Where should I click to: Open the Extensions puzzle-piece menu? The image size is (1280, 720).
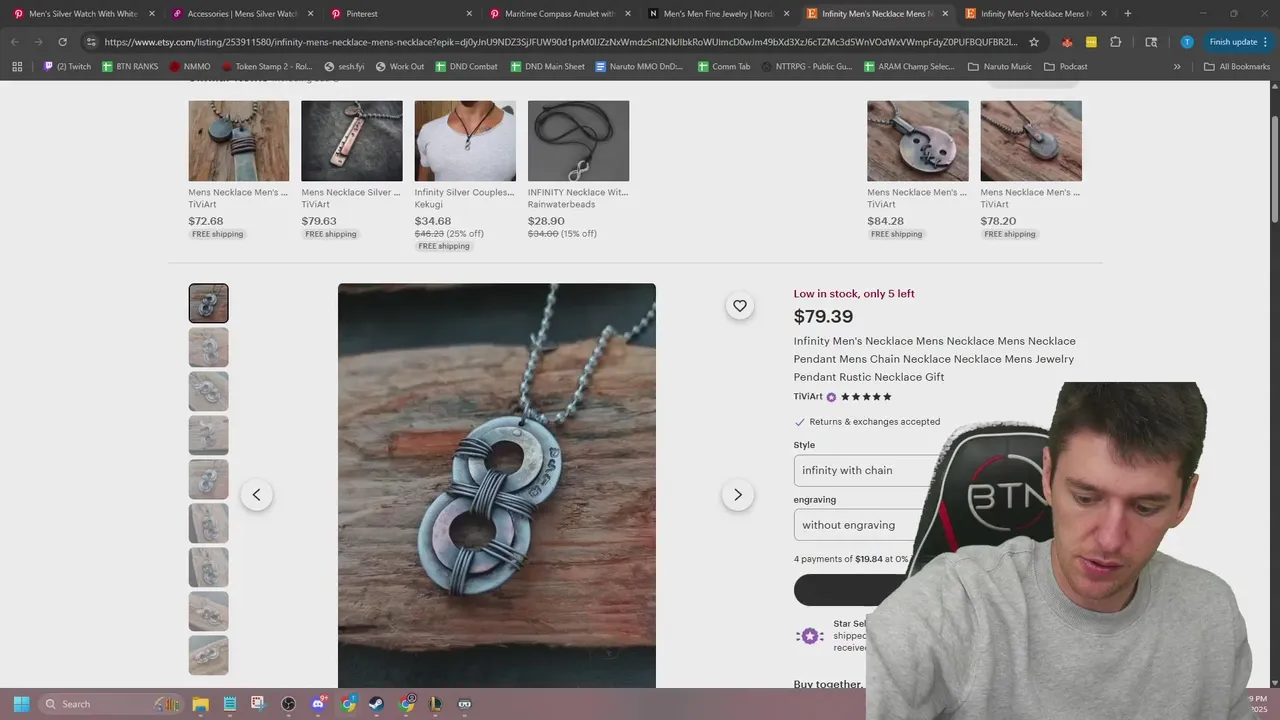pos(1116,42)
